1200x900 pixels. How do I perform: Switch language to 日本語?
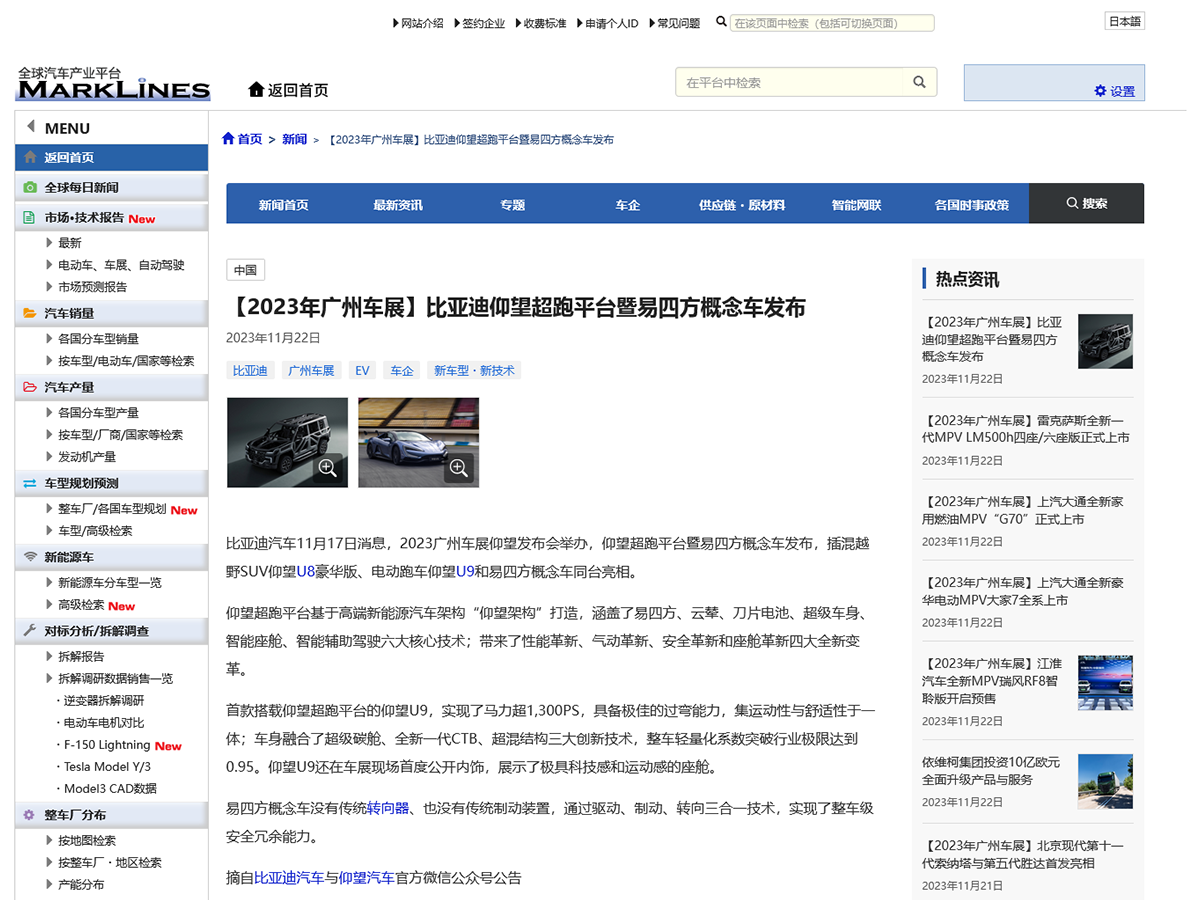pos(1124,21)
